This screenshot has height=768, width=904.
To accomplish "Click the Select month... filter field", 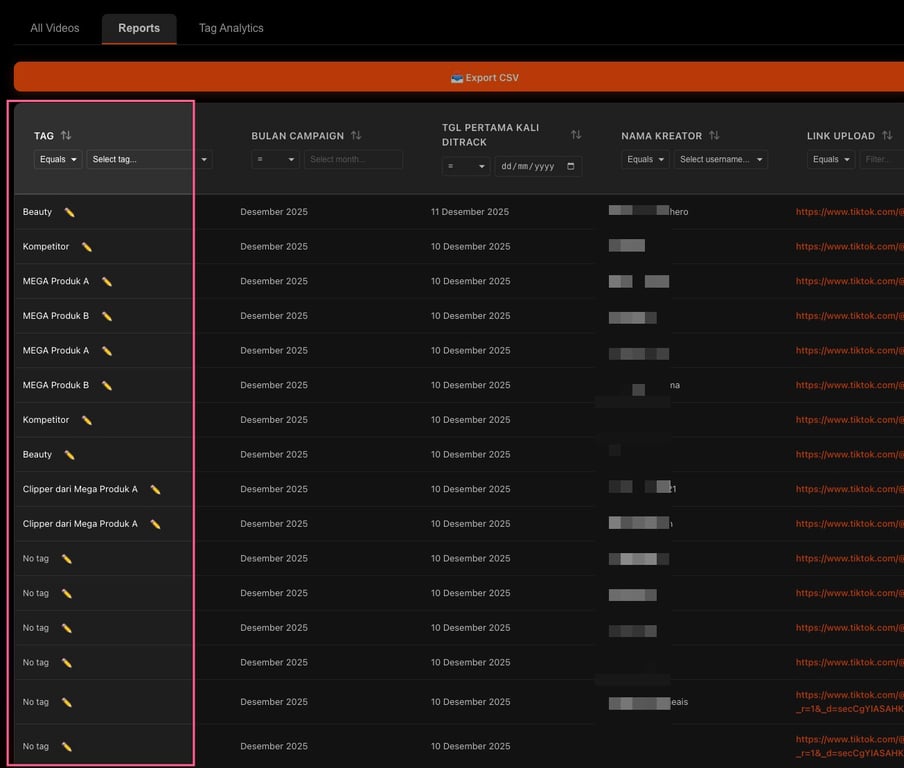I will pos(353,159).
